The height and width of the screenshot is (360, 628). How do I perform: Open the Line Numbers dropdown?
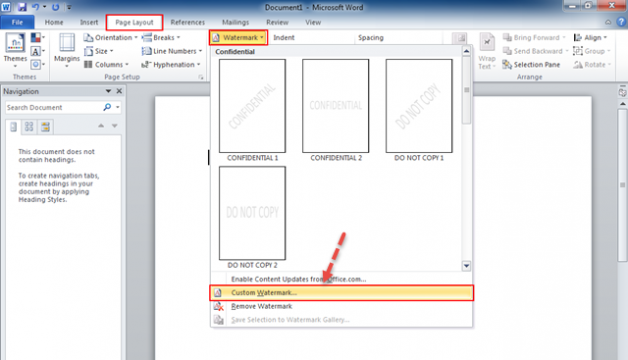[x=172, y=51]
